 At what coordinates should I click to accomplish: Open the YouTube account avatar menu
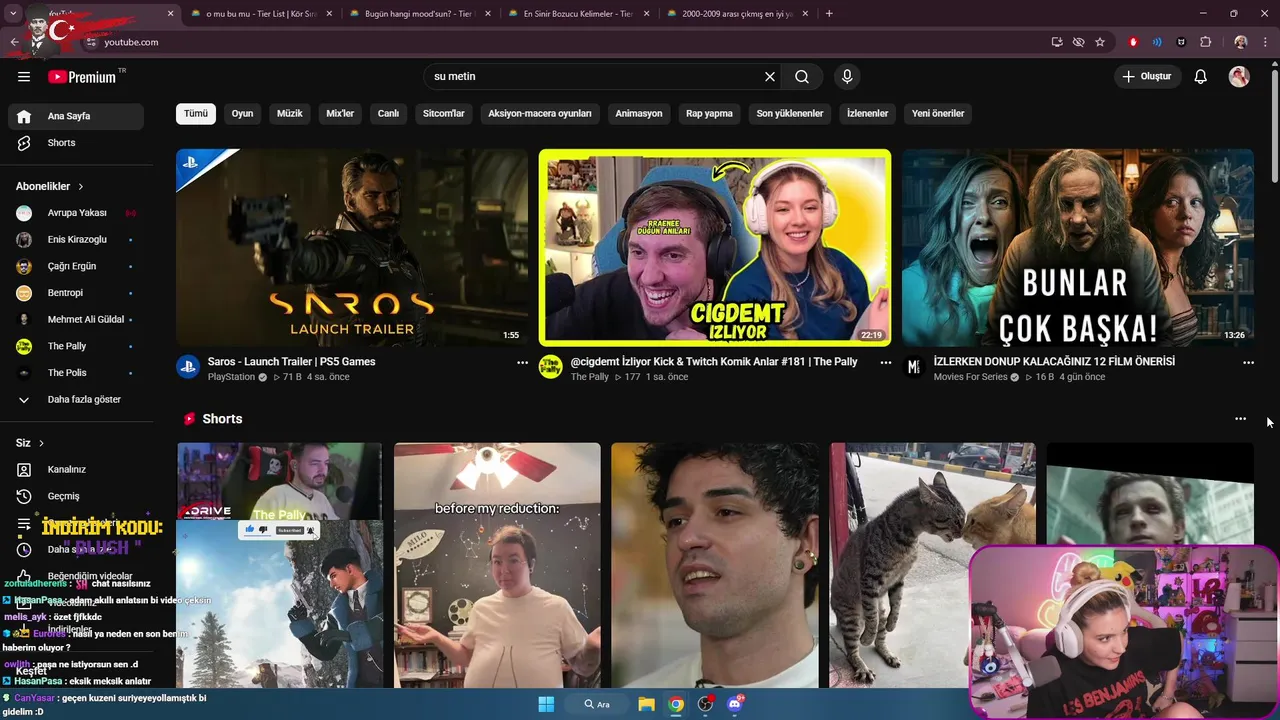tap(1239, 77)
